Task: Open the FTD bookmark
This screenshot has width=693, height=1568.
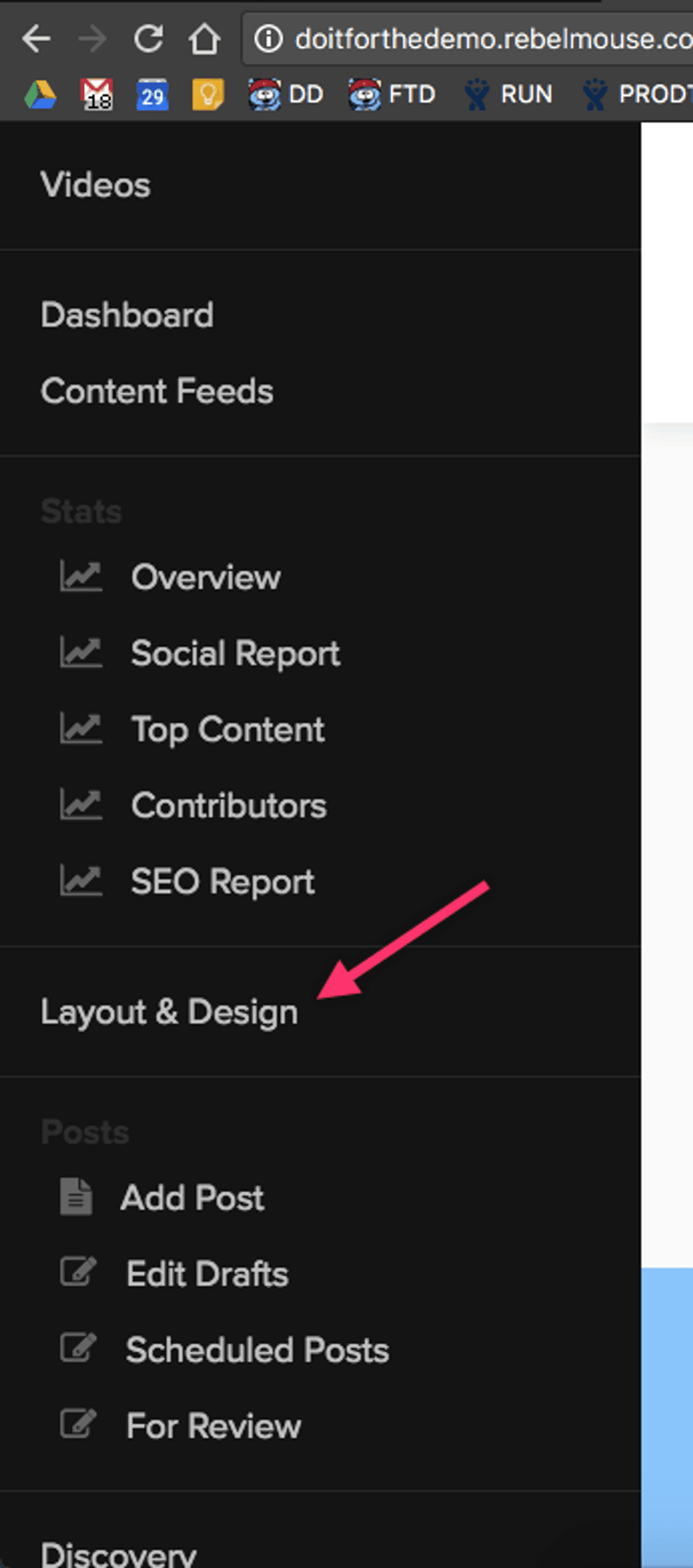Action: [x=392, y=94]
